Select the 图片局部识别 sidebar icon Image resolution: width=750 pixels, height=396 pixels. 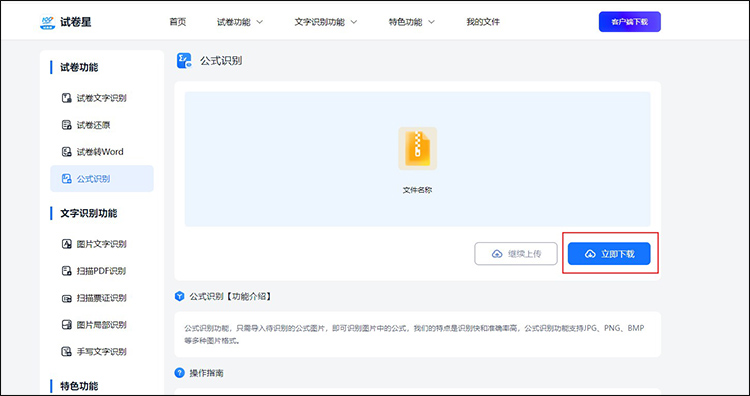coord(66,325)
